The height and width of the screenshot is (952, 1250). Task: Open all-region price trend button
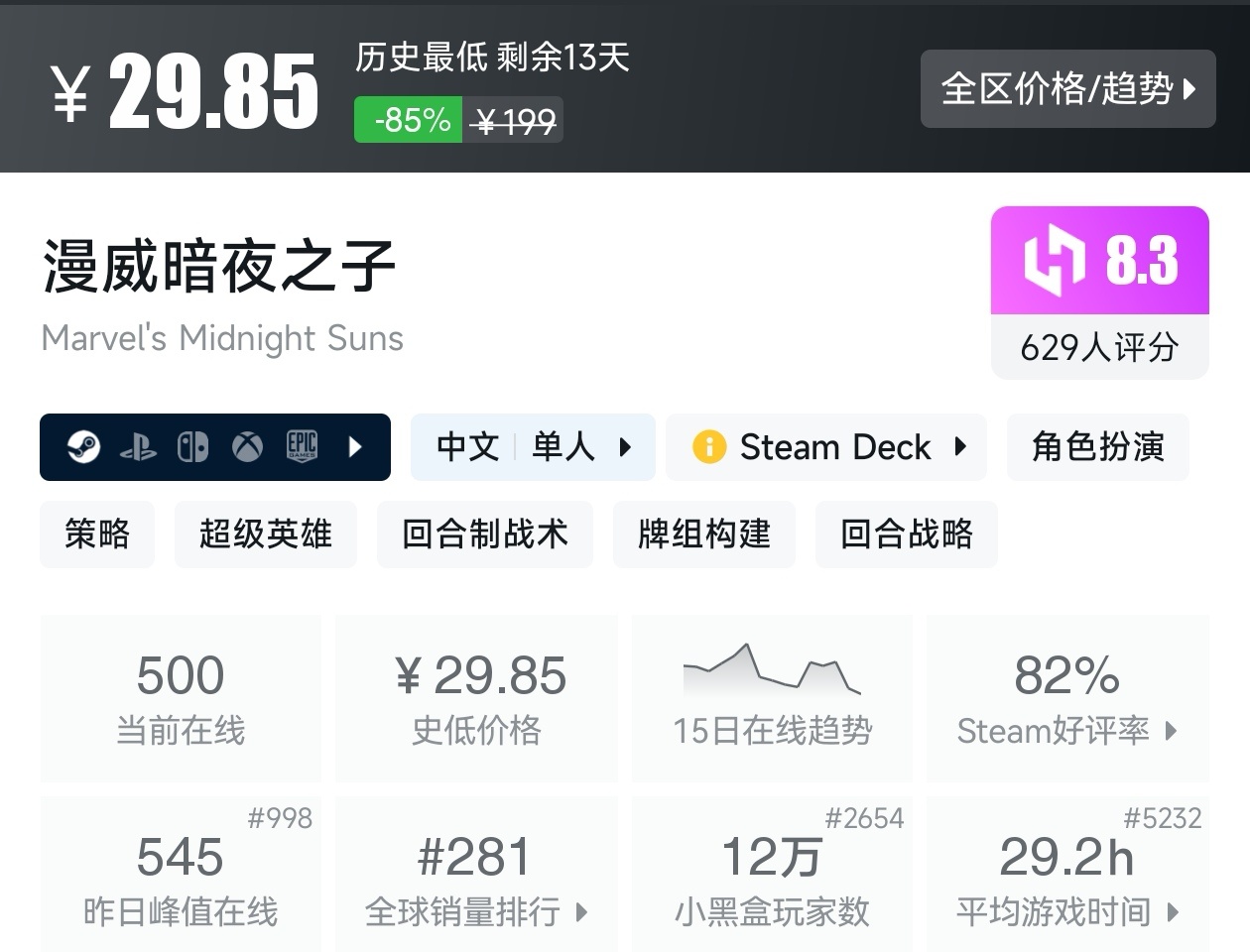[1067, 89]
